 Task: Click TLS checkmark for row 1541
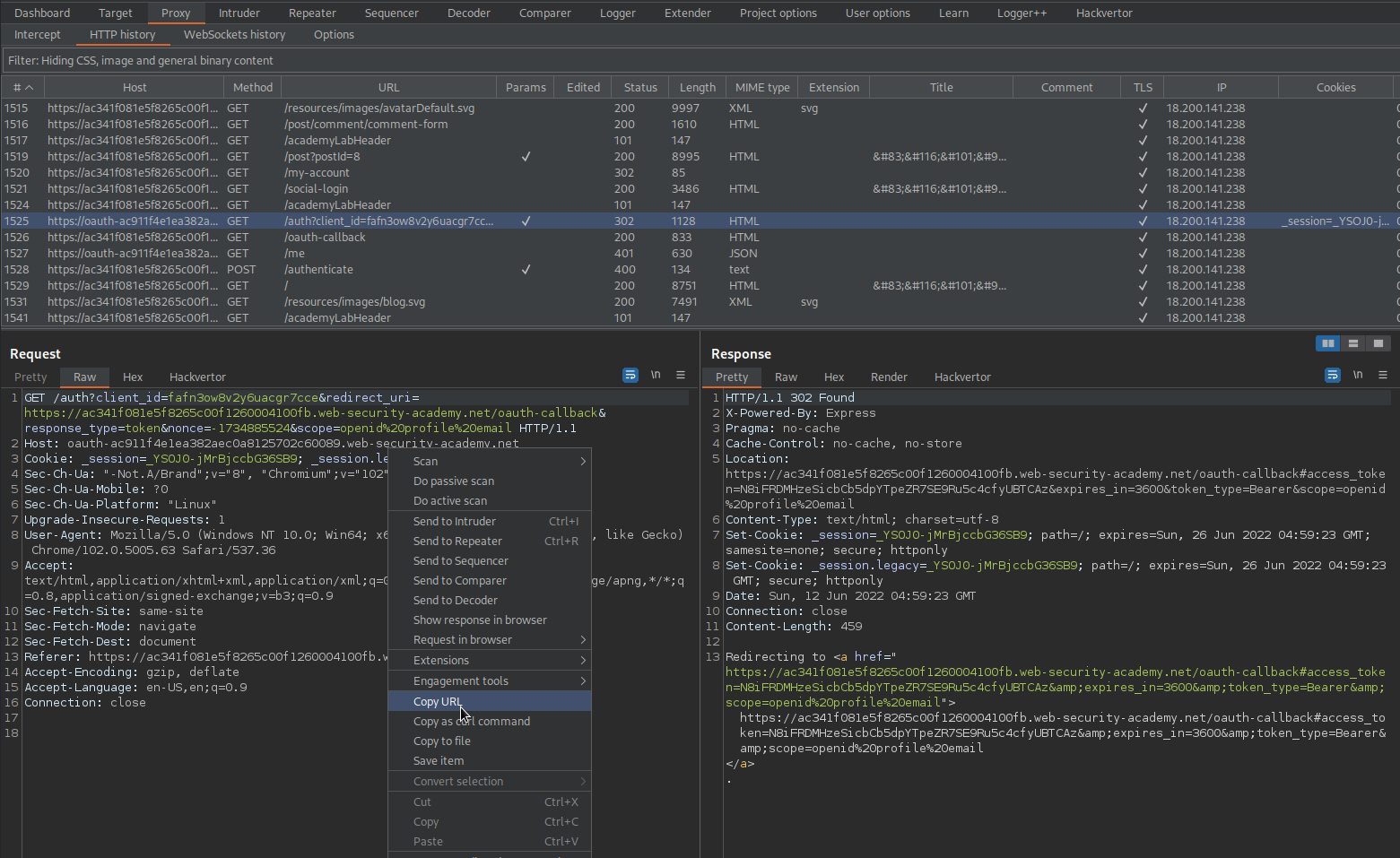coord(1143,317)
